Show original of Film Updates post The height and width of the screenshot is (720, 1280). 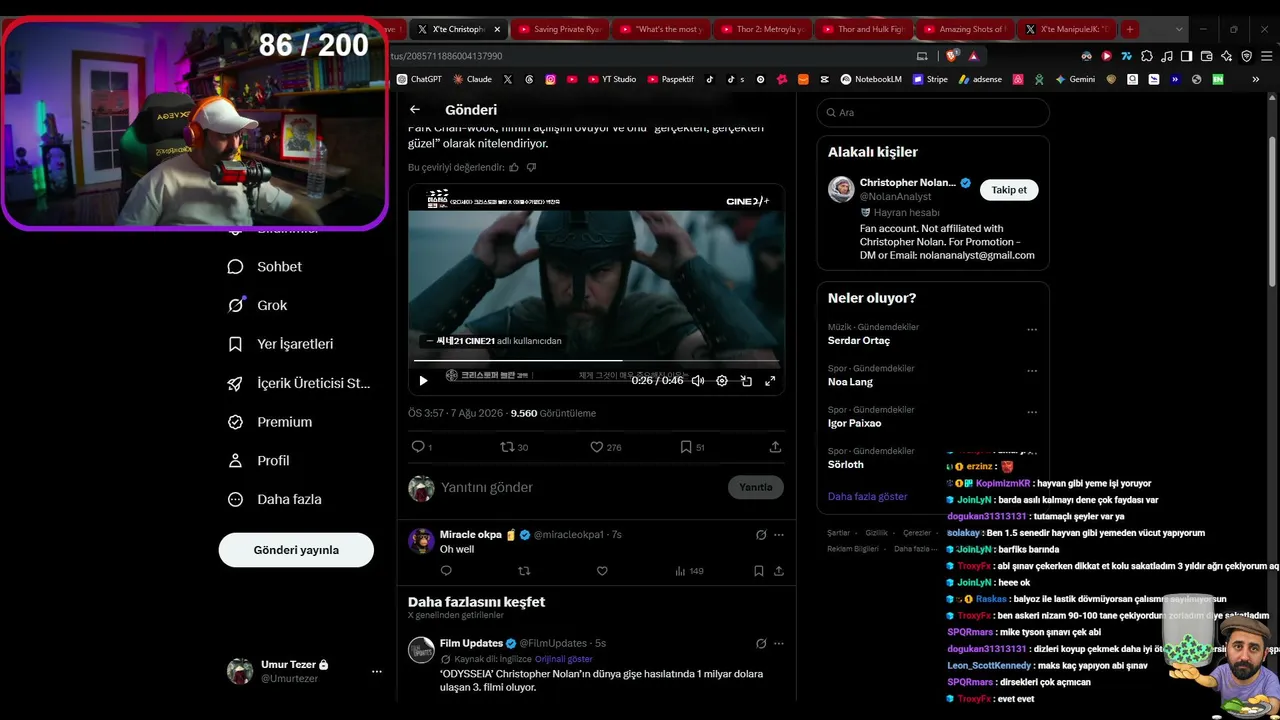[x=564, y=659]
